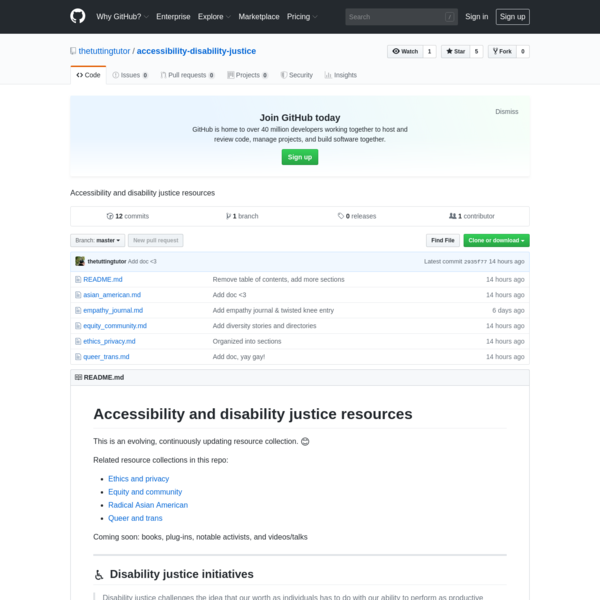Image resolution: width=600 pixels, height=600 pixels.
Task: Open Marketplace in the top navigation
Action: click(259, 17)
